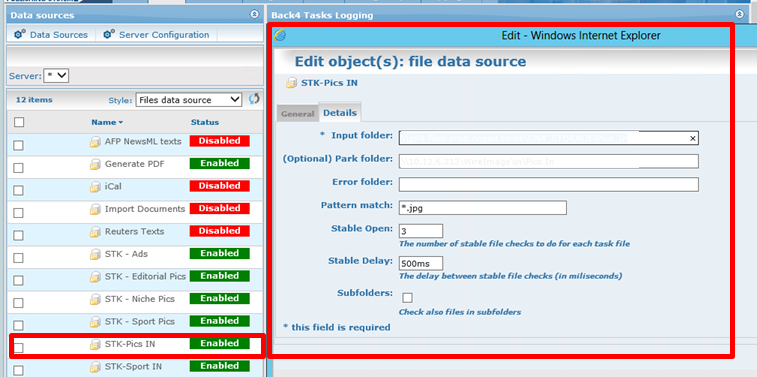Image resolution: width=757 pixels, height=377 pixels.
Task: Enable the Subfolders checkbox
Action: [407, 298]
